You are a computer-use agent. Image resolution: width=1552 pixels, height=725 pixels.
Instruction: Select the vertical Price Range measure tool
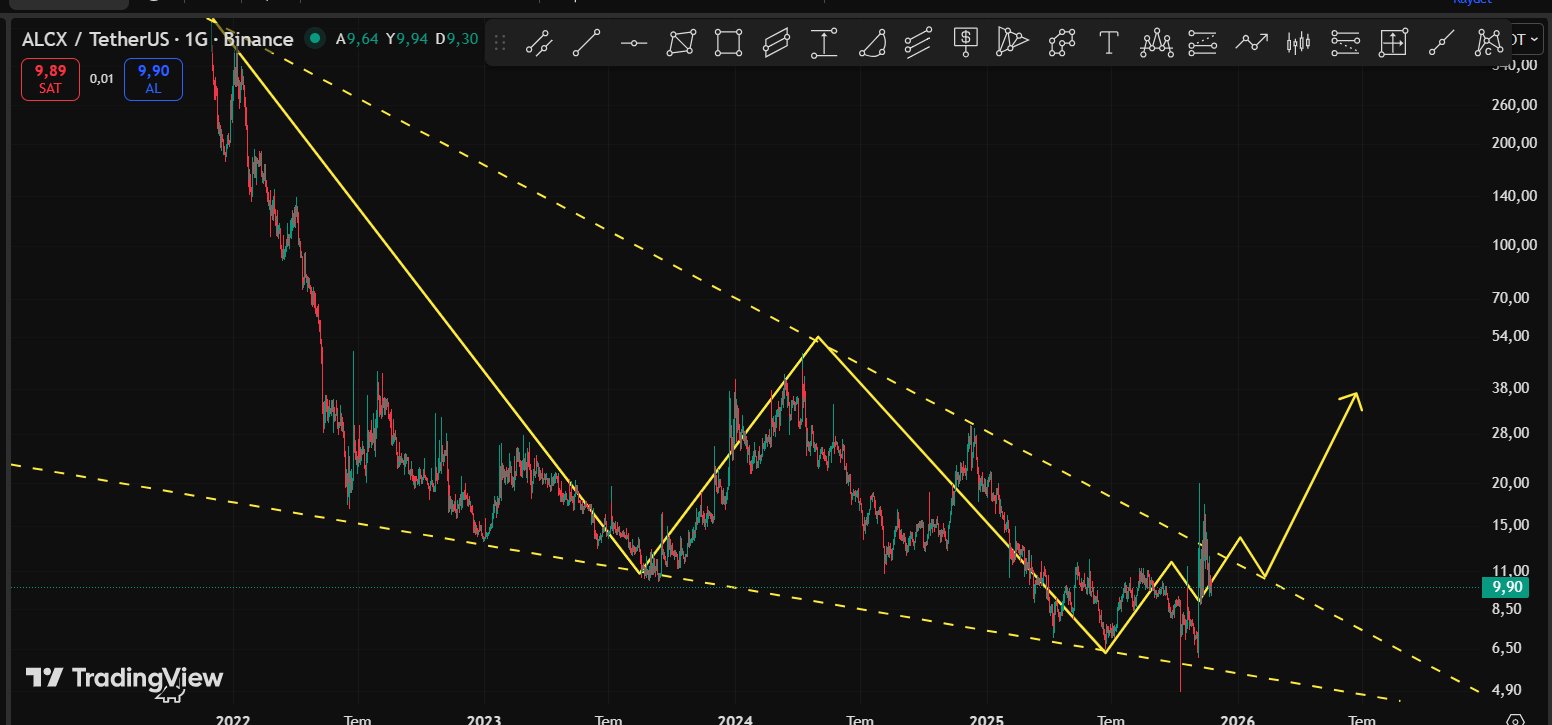point(824,43)
